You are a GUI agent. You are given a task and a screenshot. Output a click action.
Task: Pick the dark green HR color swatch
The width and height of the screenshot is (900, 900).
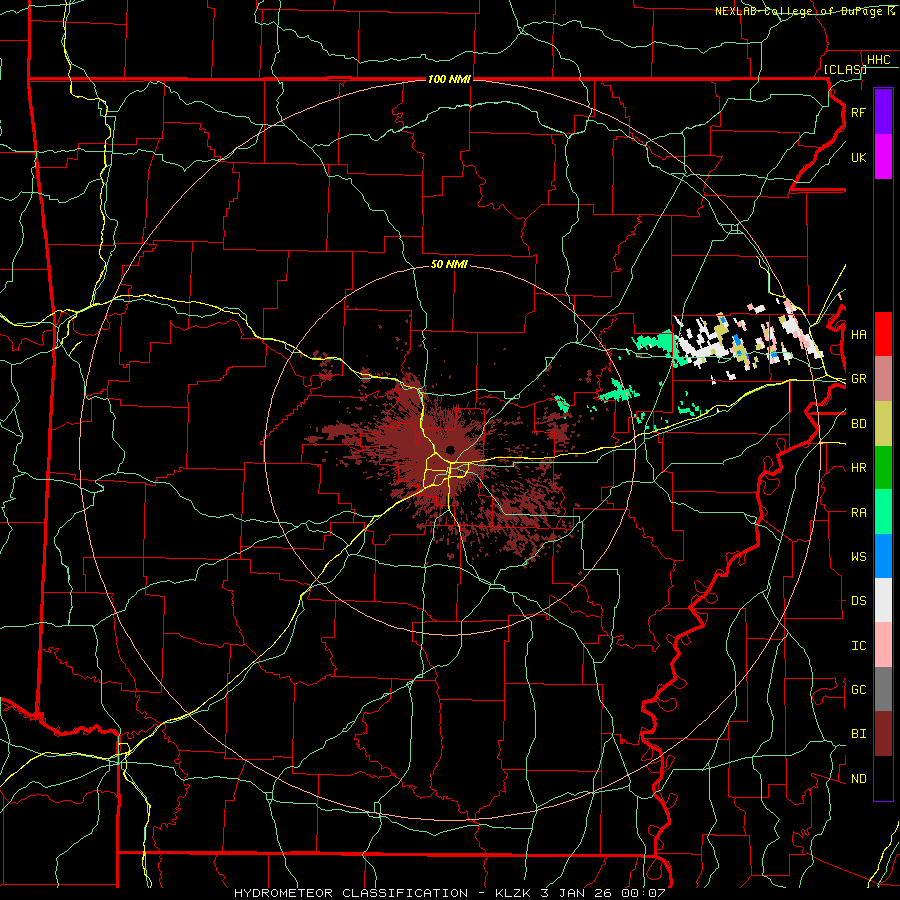click(x=883, y=468)
